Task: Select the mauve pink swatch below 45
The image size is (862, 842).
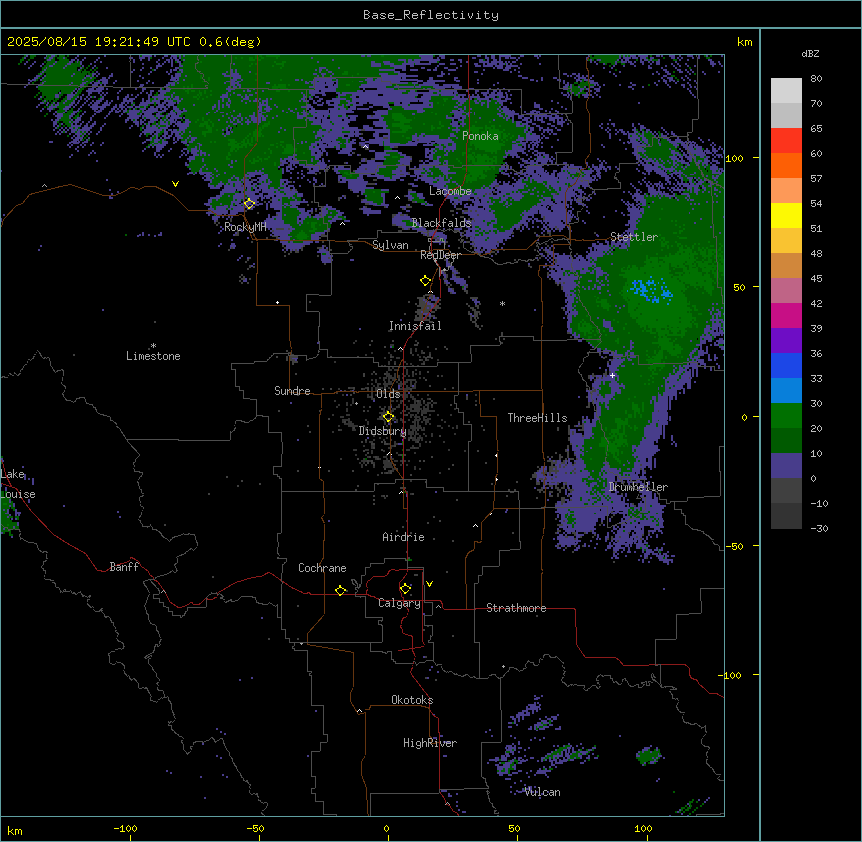Action: (x=786, y=291)
